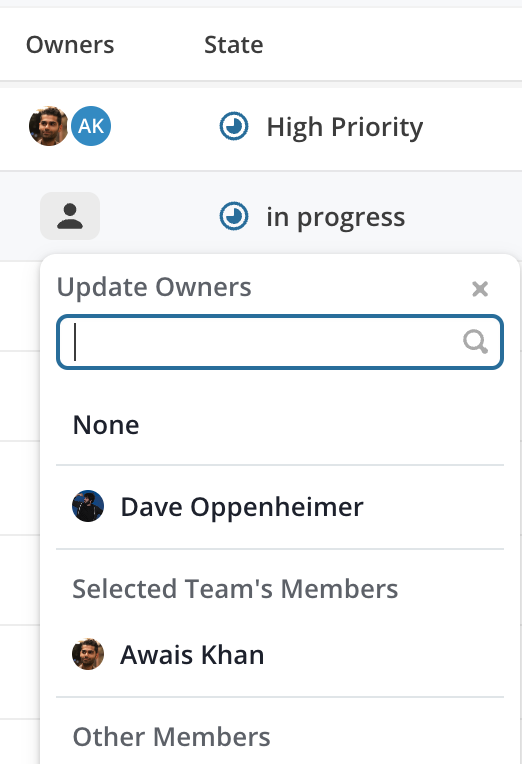The image size is (522, 764).
Task: Click Awais Khan's avatar picture
Action: pyautogui.click(x=88, y=654)
